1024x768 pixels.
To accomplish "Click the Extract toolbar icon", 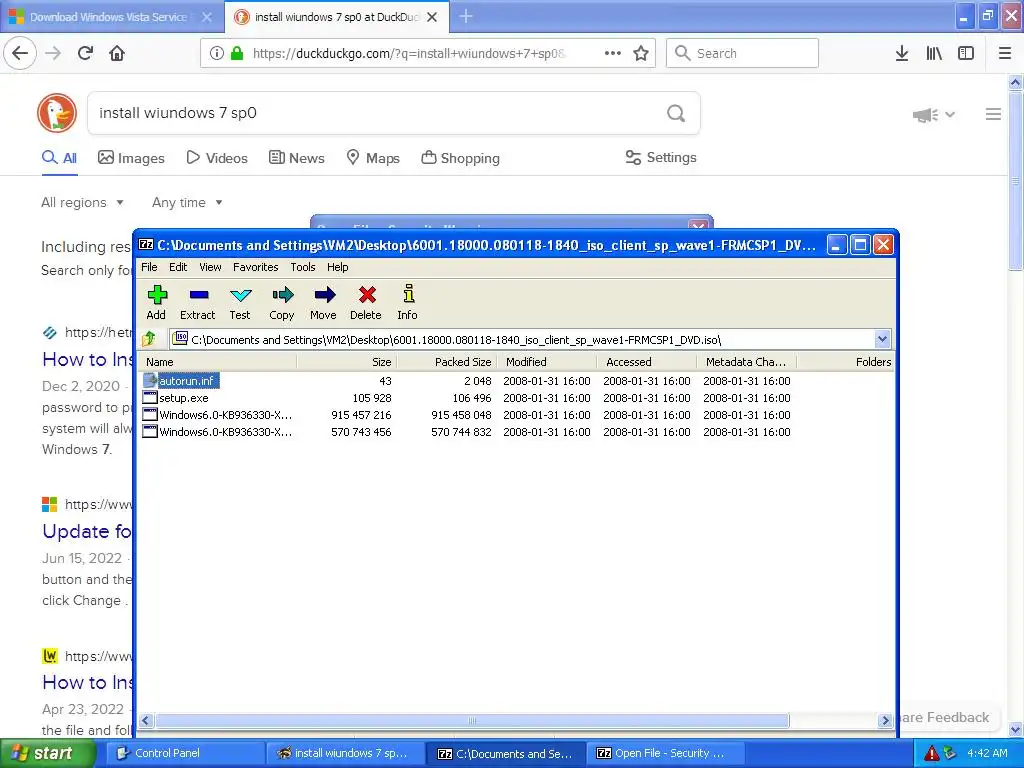I will tap(198, 302).
